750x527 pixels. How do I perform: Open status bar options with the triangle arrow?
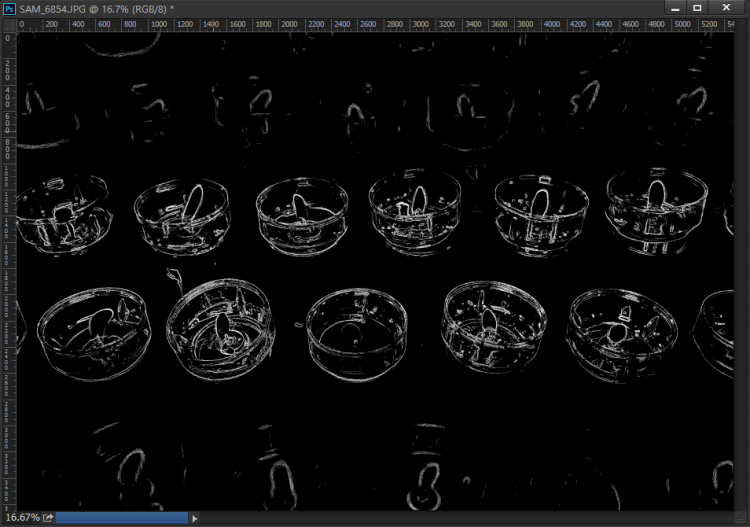pos(194,518)
